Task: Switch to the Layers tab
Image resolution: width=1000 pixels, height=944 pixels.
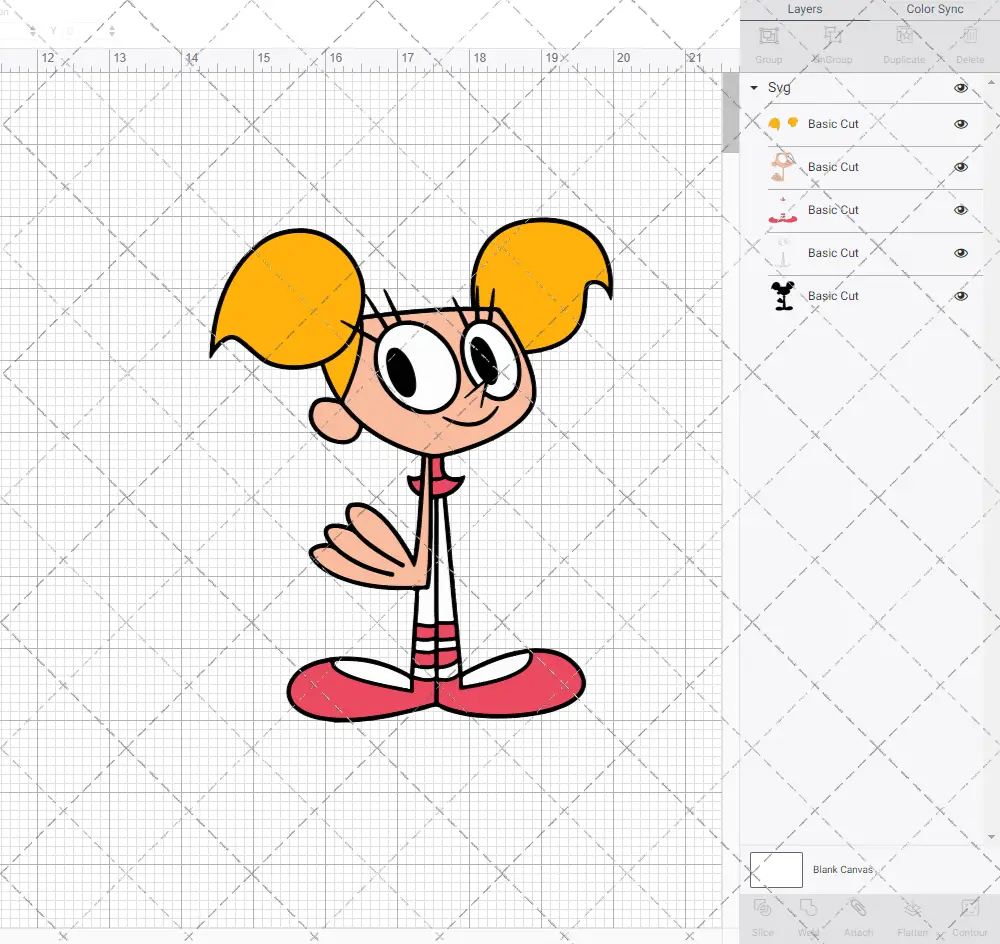Action: click(804, 10)
